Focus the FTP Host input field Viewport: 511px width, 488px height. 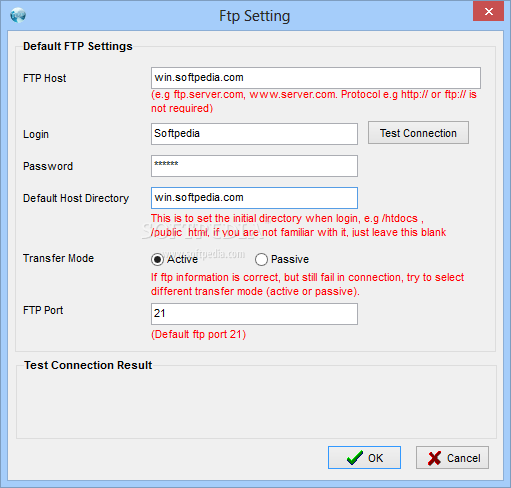316,78
